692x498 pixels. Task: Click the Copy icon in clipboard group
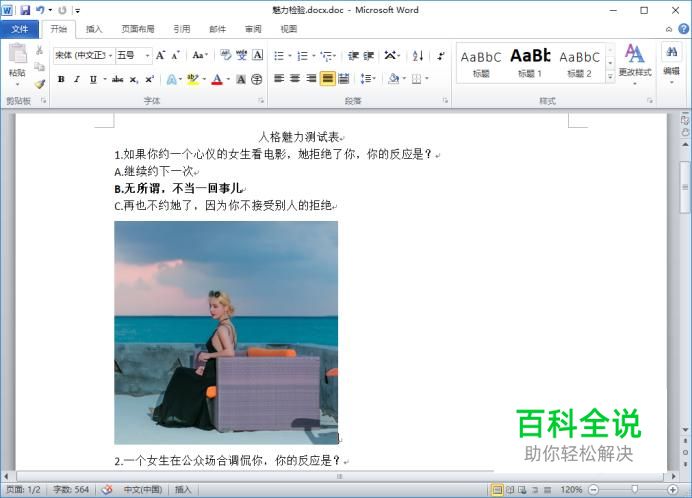click(40, 67)
